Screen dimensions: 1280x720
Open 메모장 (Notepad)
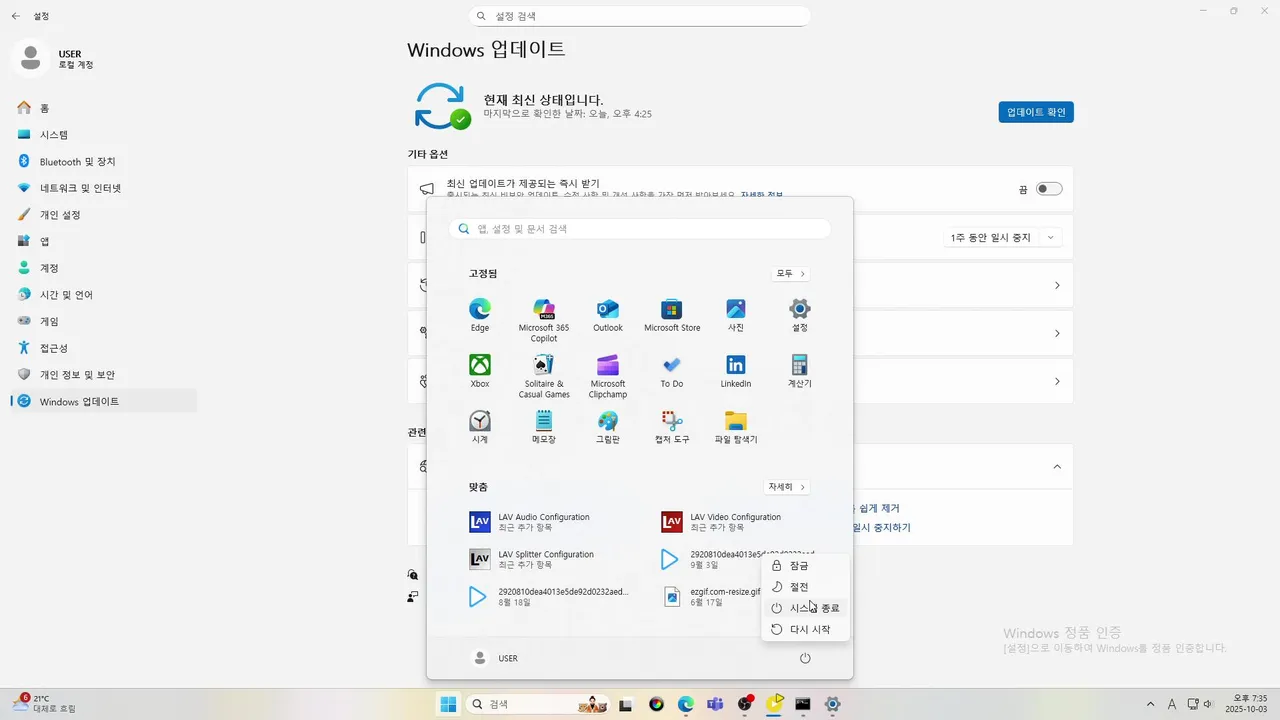544,427
